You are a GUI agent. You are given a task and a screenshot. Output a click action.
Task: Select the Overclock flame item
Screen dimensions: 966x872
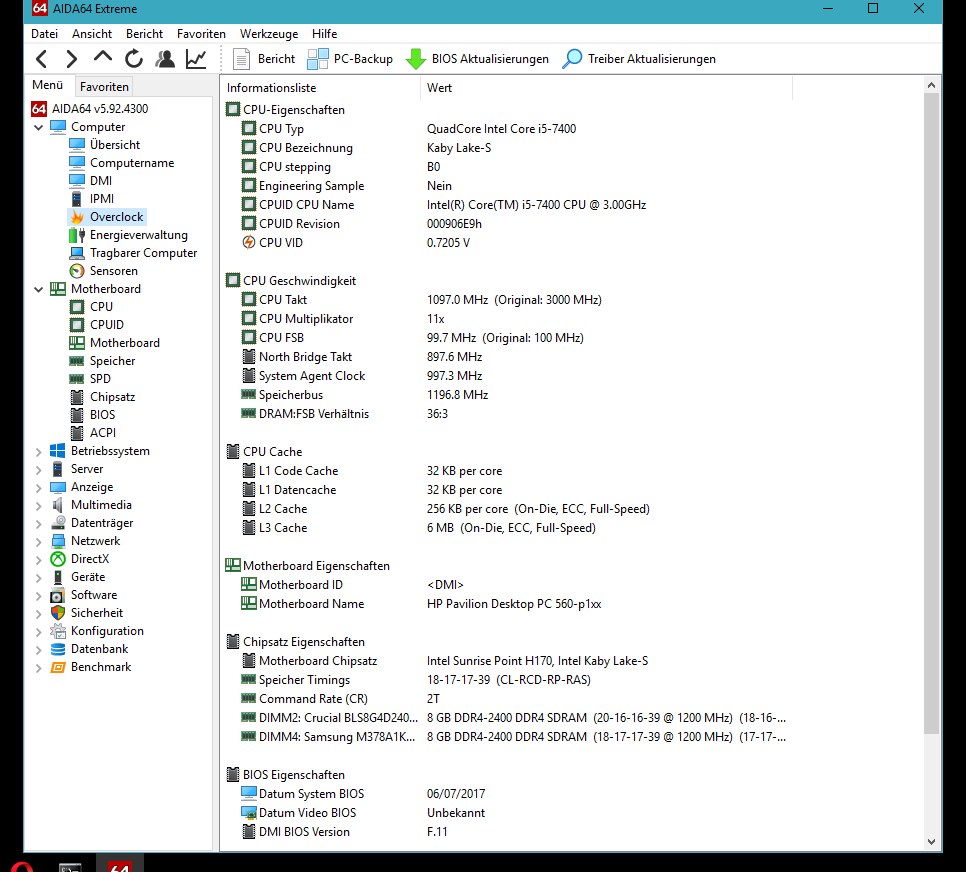click(x=107, y=217)
